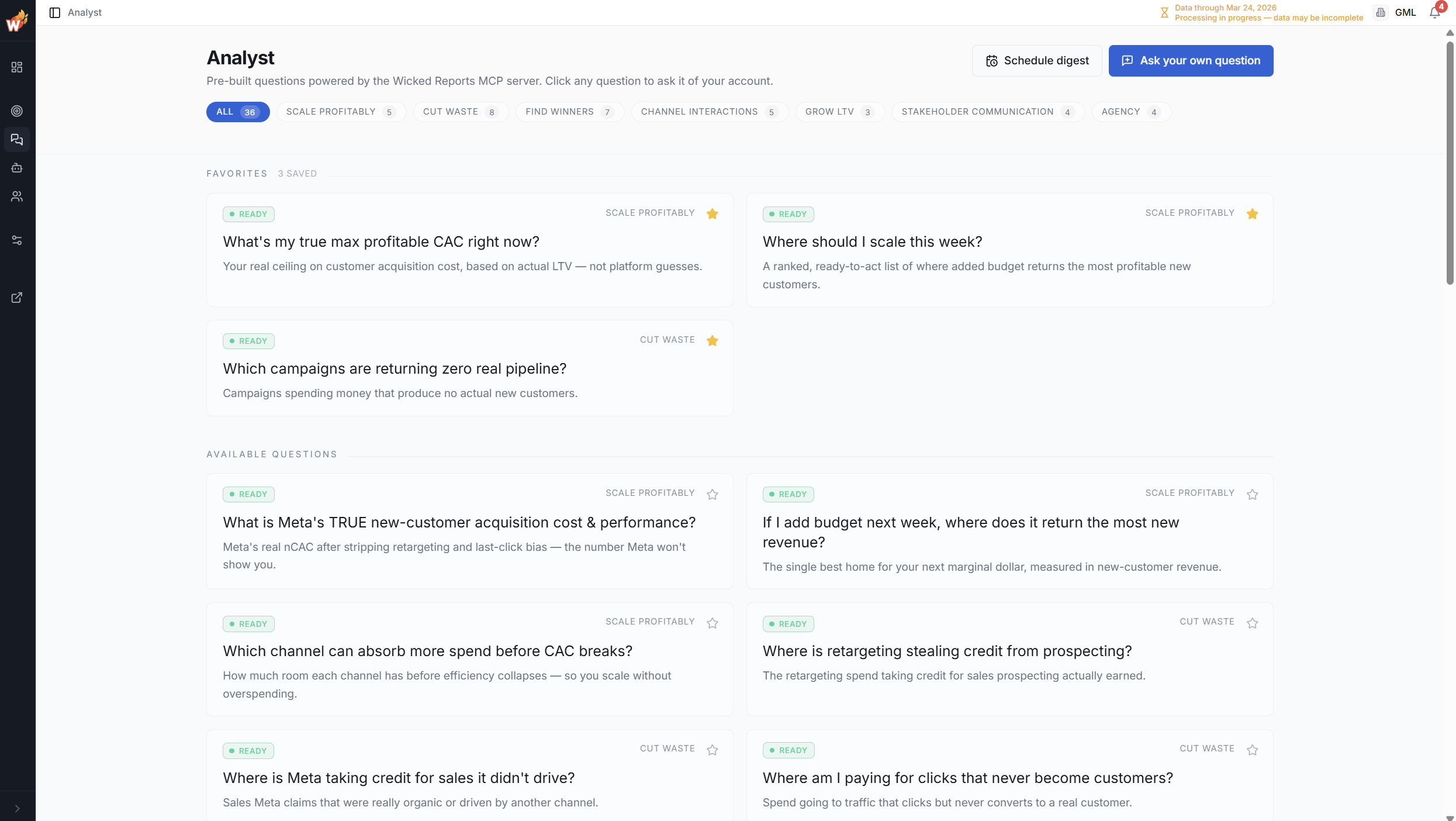Ask 'Which campaigns are returning zero real pipeline?'
The height and width of the screenshot is (821, 1456).
[469, 368]
